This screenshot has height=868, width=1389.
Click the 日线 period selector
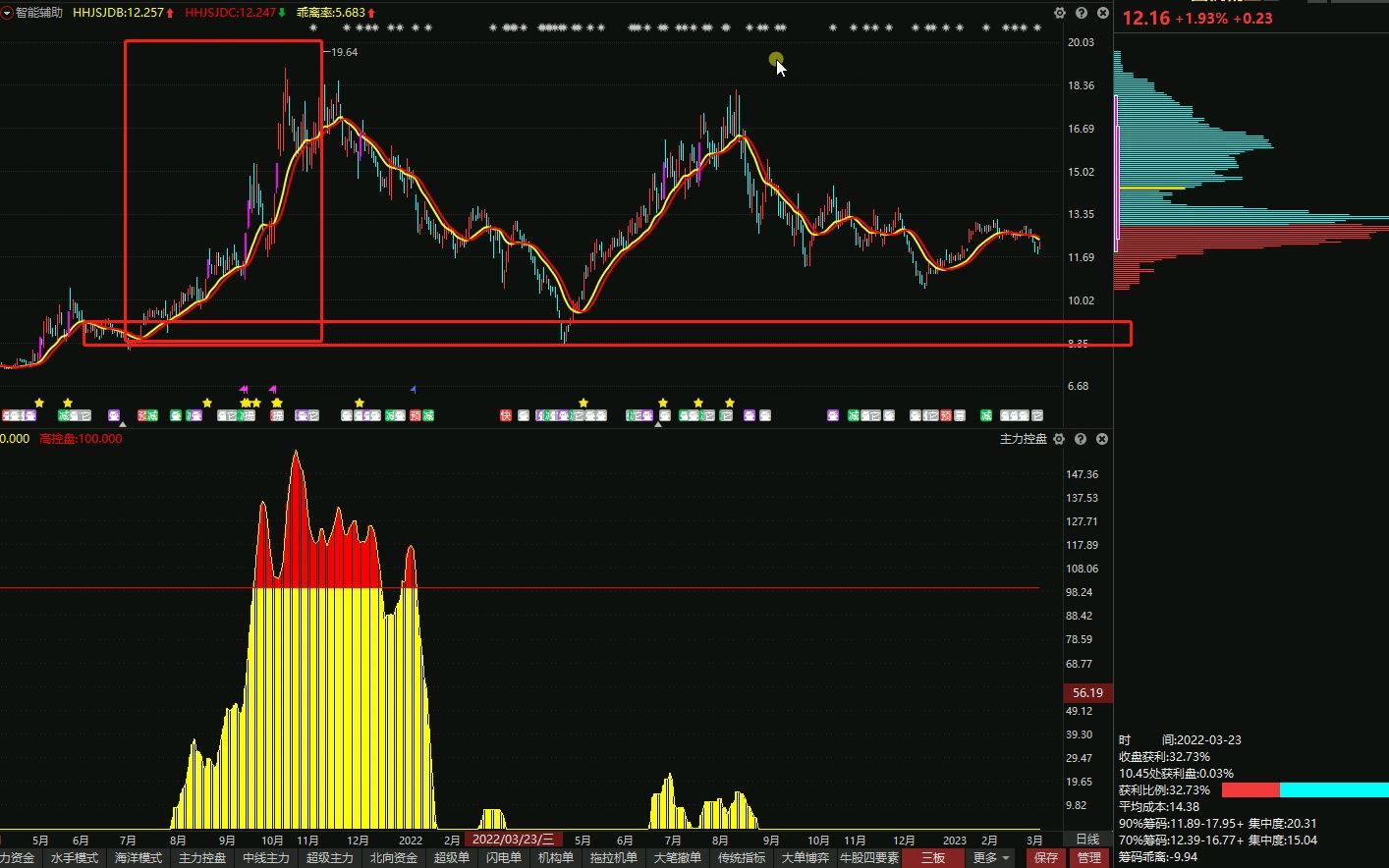(x=1087, y=840)
